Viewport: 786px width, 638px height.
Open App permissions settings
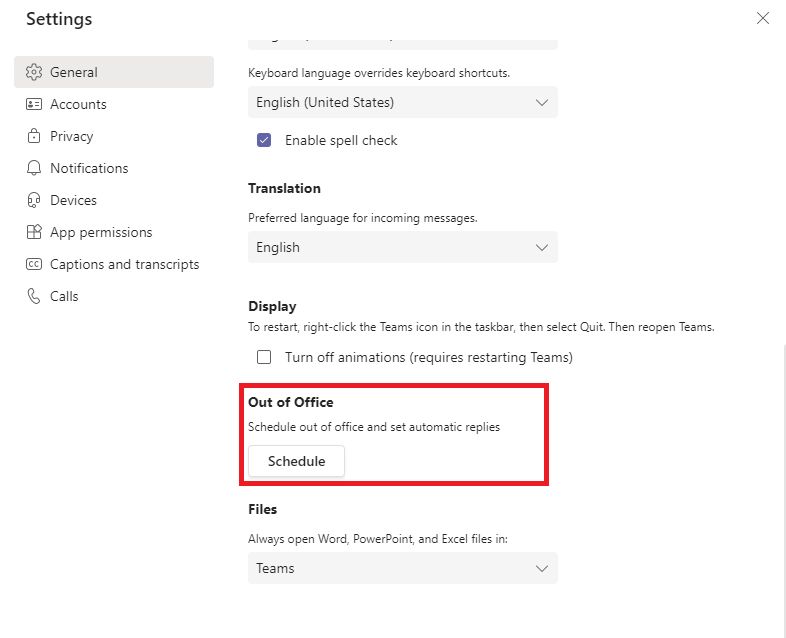[114, 232]
